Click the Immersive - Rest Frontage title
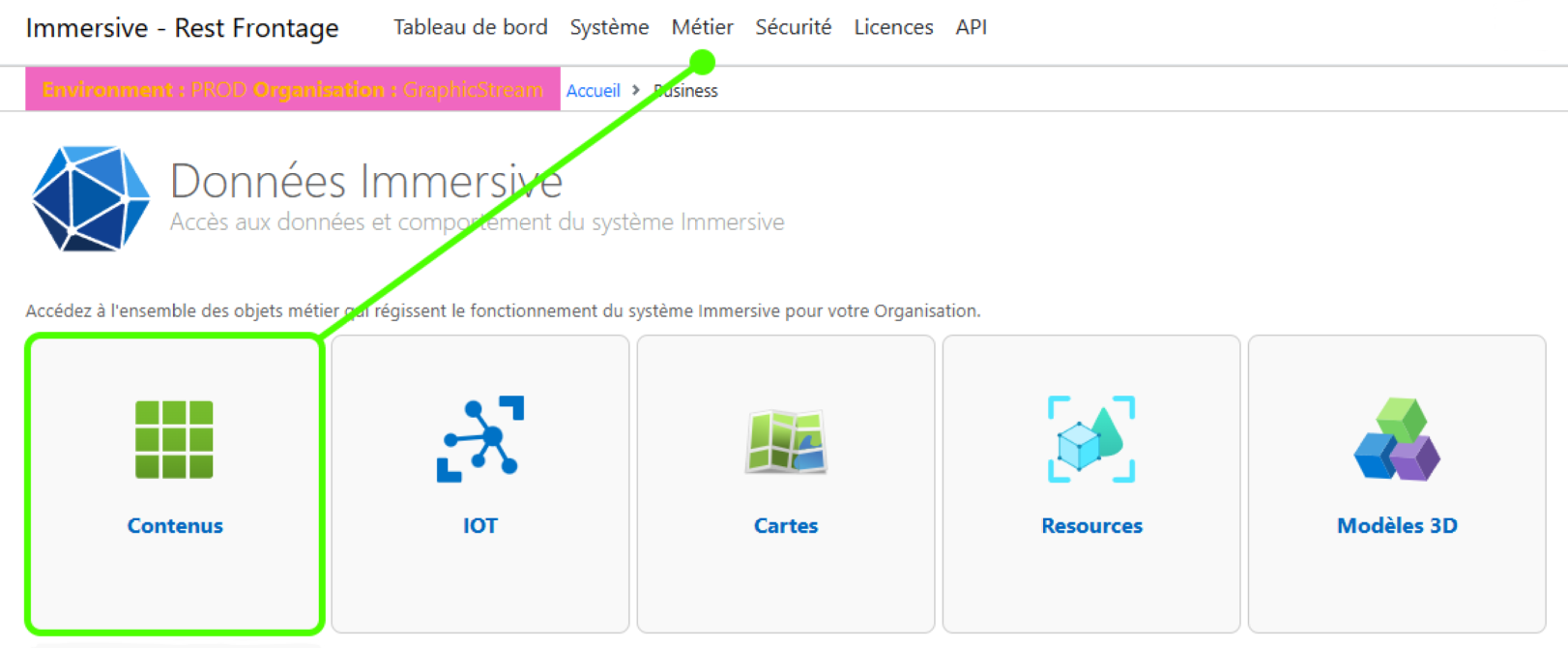 click(x=182, y=28)
